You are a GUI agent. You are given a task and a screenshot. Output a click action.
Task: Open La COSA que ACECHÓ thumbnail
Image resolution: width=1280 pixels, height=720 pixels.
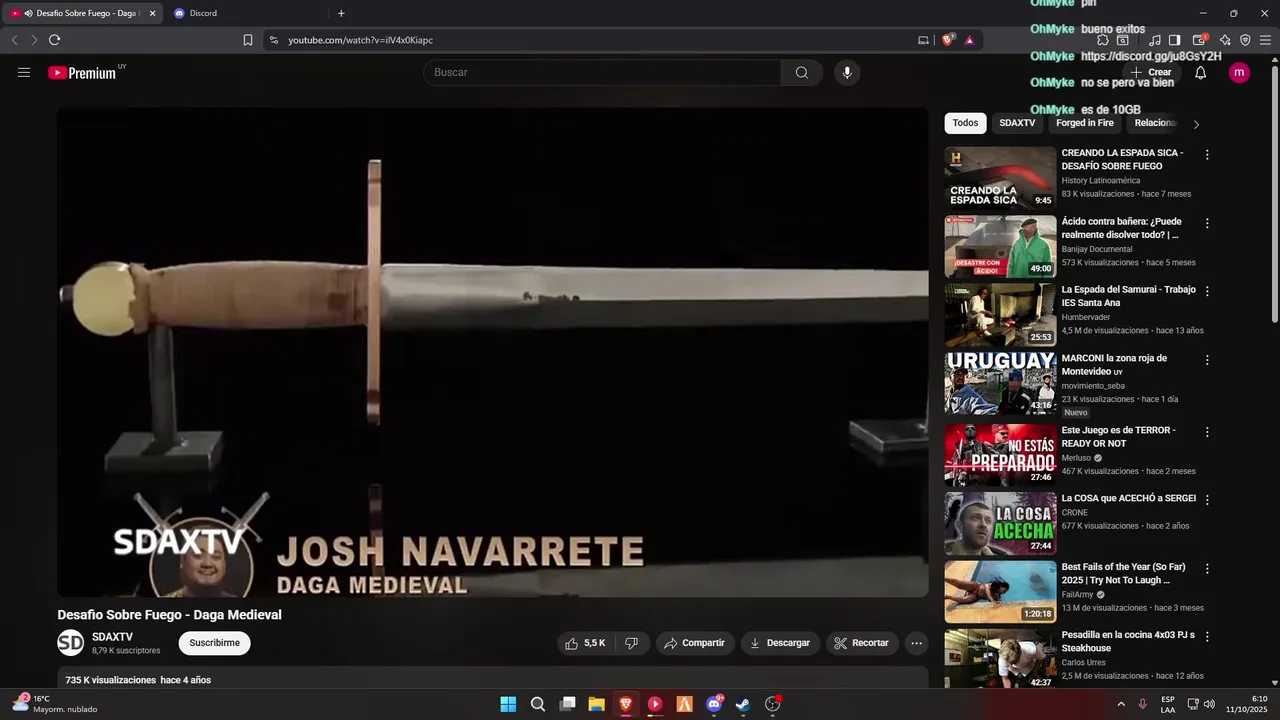1000,523
